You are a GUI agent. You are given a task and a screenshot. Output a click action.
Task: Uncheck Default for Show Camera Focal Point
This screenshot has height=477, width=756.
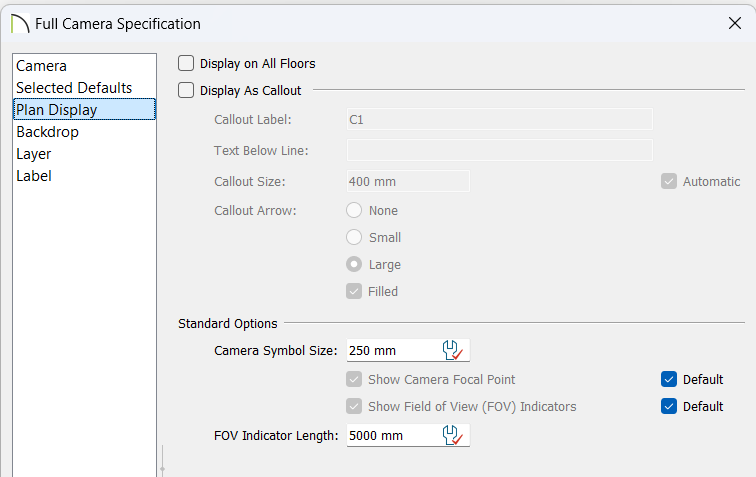669,380
